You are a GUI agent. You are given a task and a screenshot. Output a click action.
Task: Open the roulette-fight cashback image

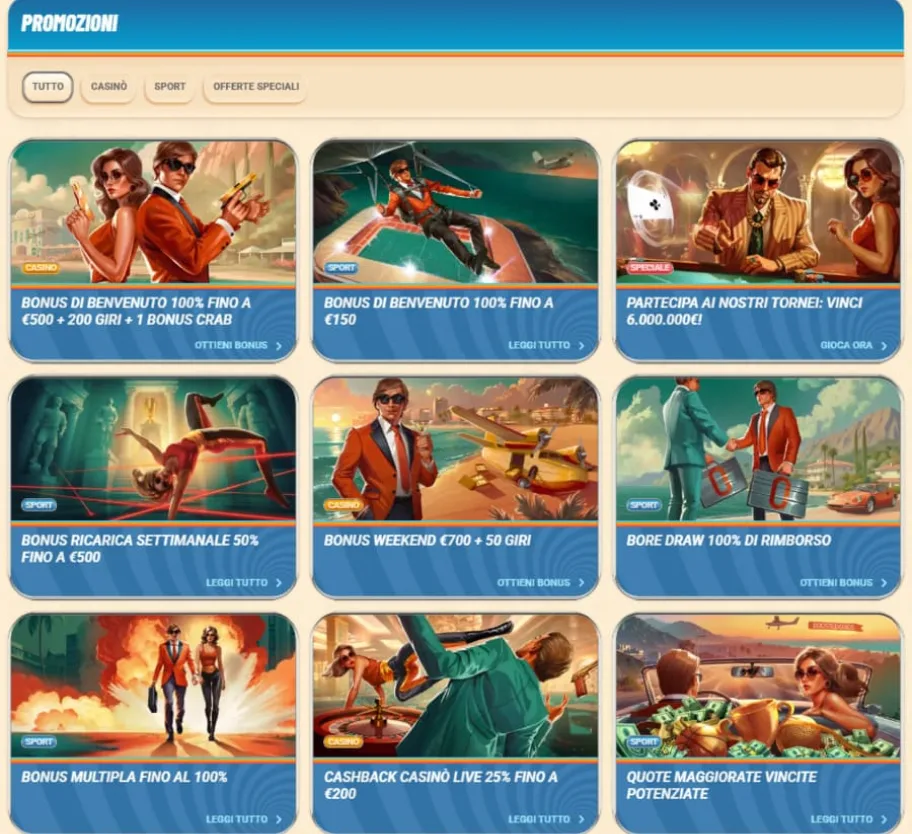click(x=455, y=686)
